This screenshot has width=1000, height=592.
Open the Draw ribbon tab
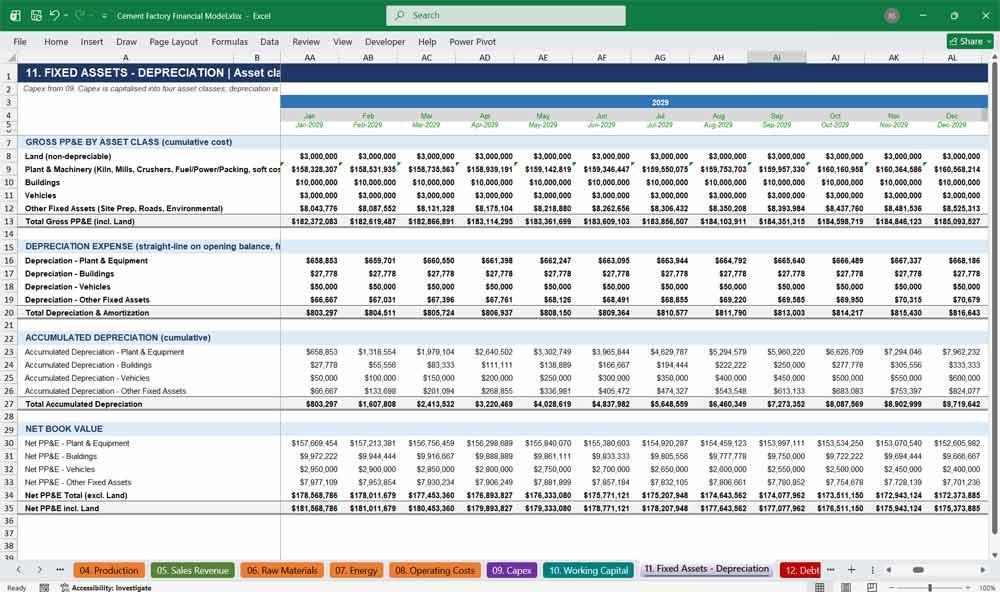tap(126, 41)
